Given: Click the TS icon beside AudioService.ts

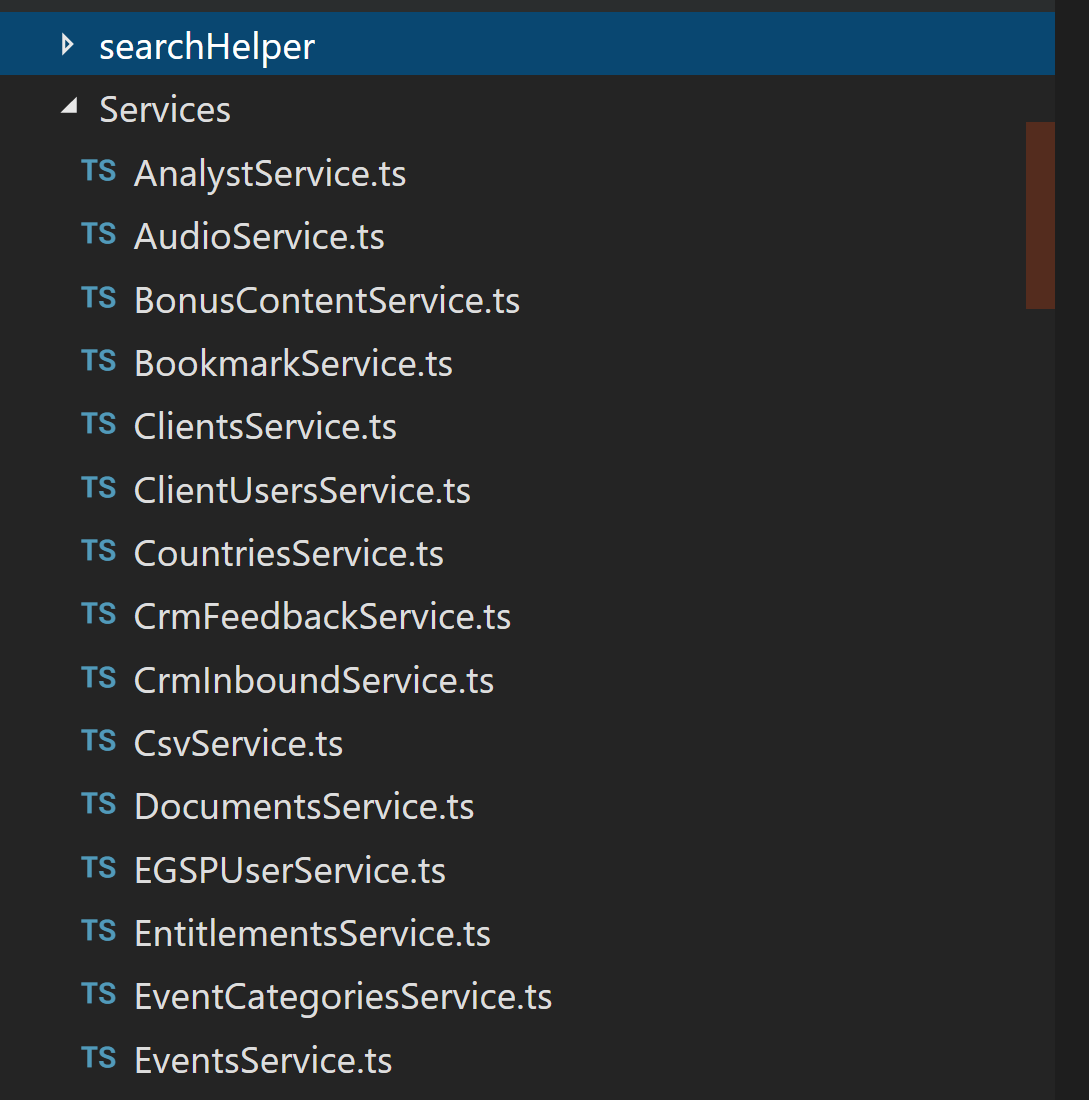Looking at the screenshot, I should [x=97, y=234].
